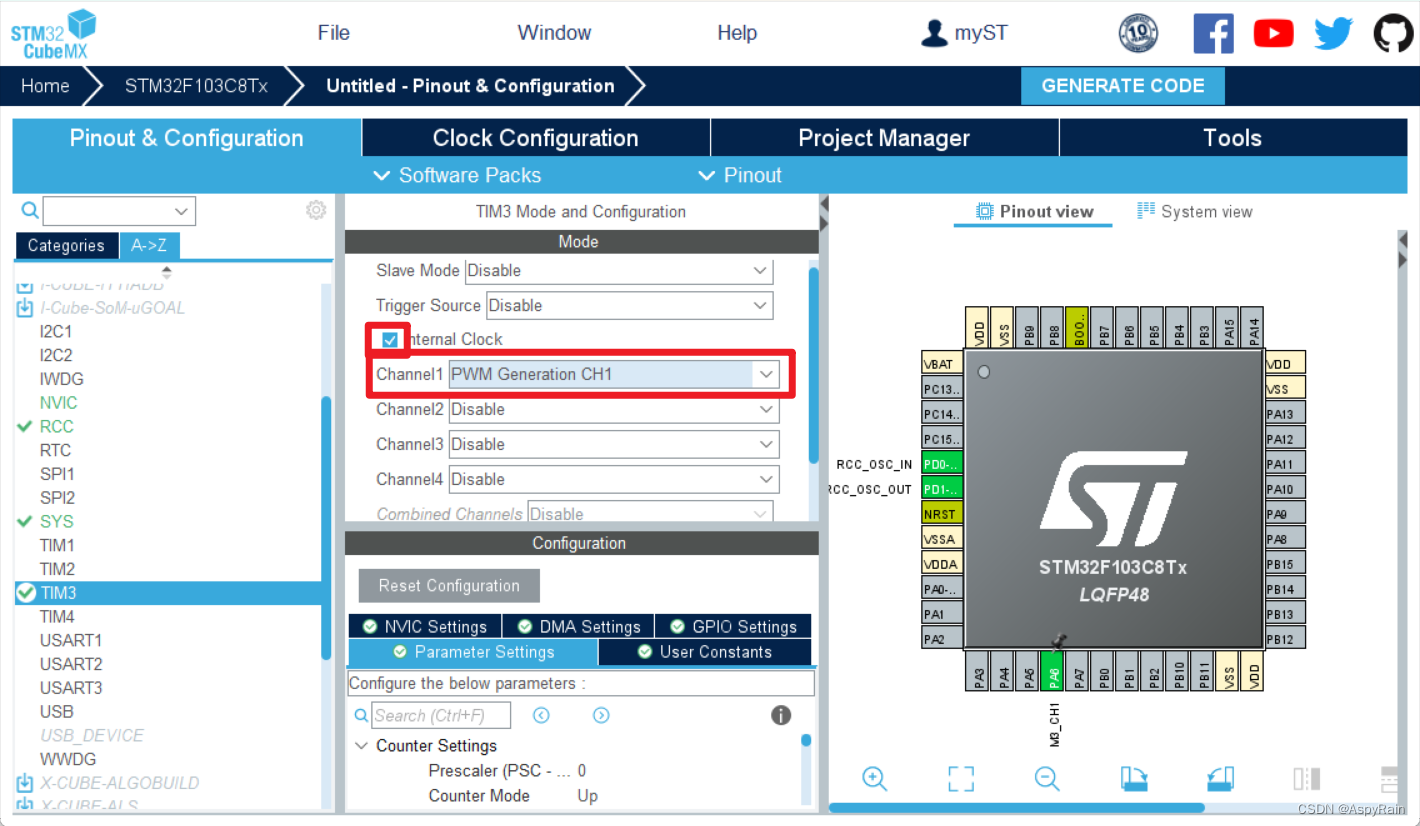Viewport: 1420px width, 826px height.
Task: Open the GitHub icon link
Action: [x=1393, y=33]
